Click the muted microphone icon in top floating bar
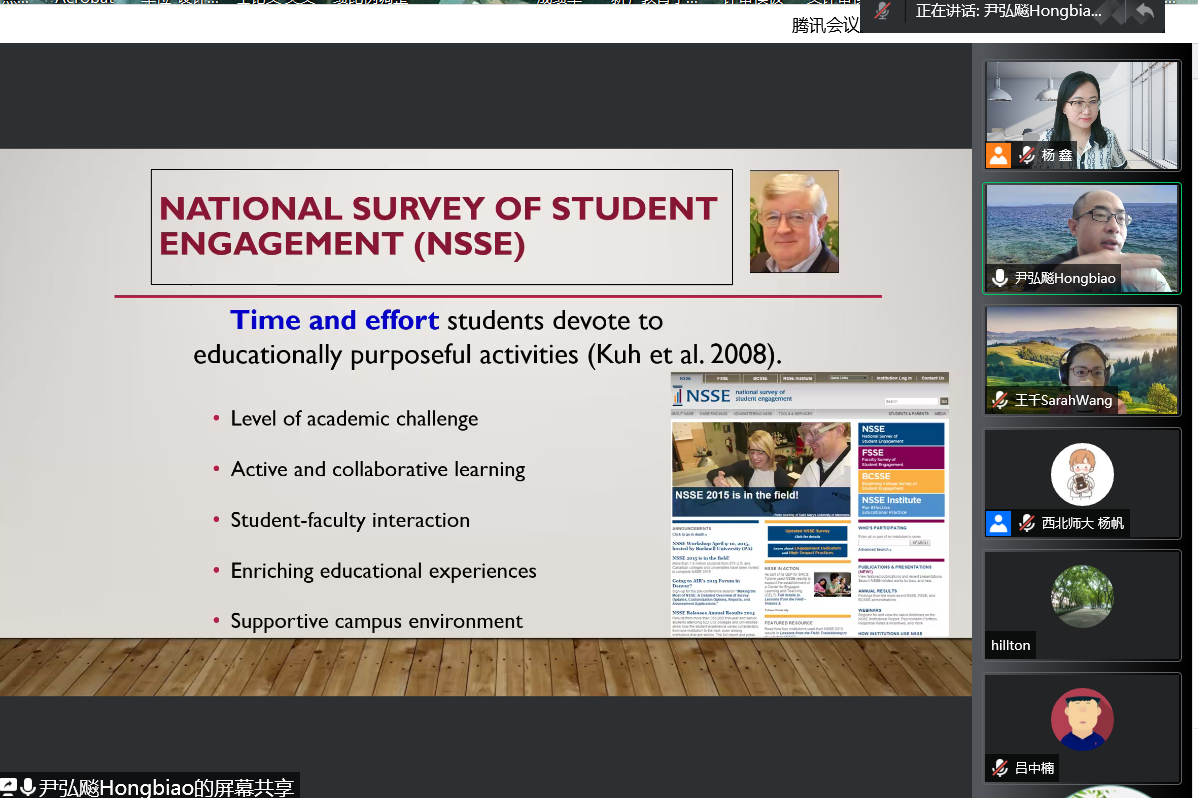1198x798 pixels. (x=883, y=12)
